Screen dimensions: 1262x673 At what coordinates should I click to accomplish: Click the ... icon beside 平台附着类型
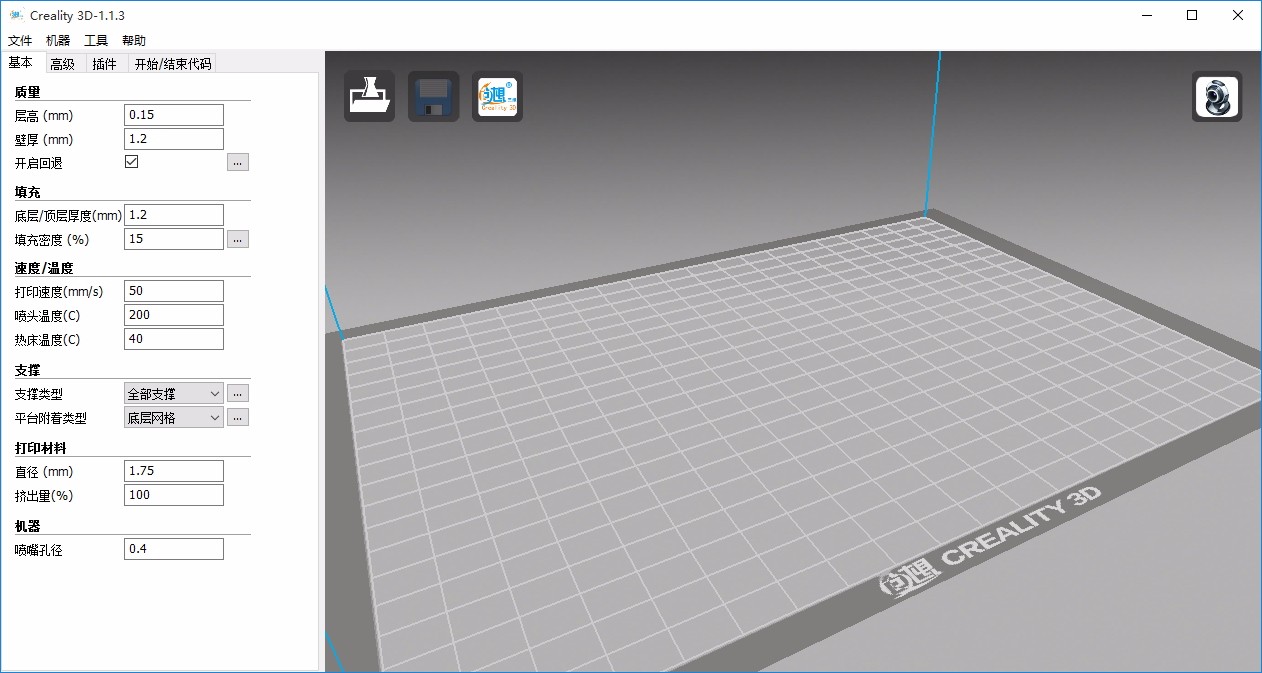click(237, 417)
